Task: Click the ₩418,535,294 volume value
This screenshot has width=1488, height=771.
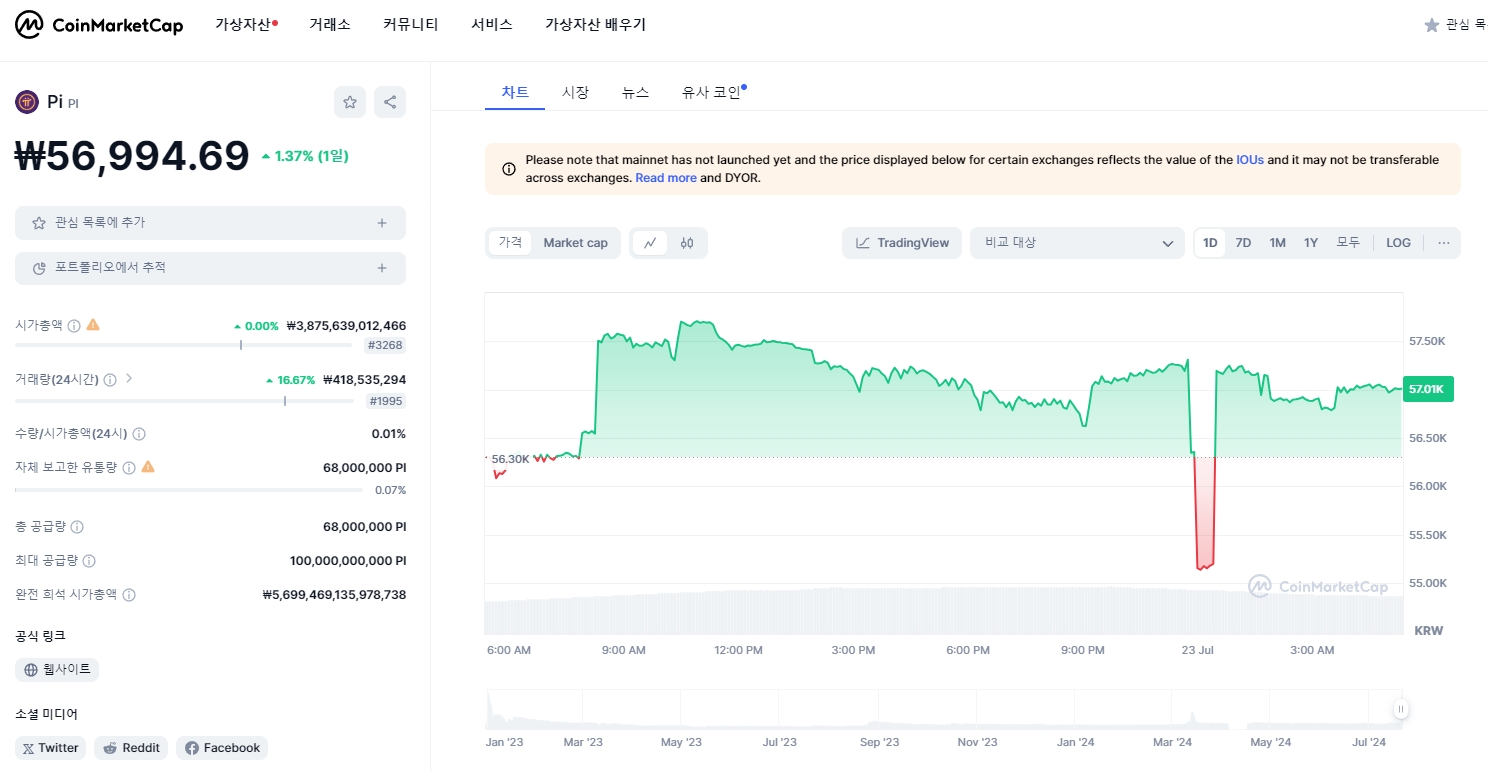Action: pyautogui.click(x=364, y=380)
